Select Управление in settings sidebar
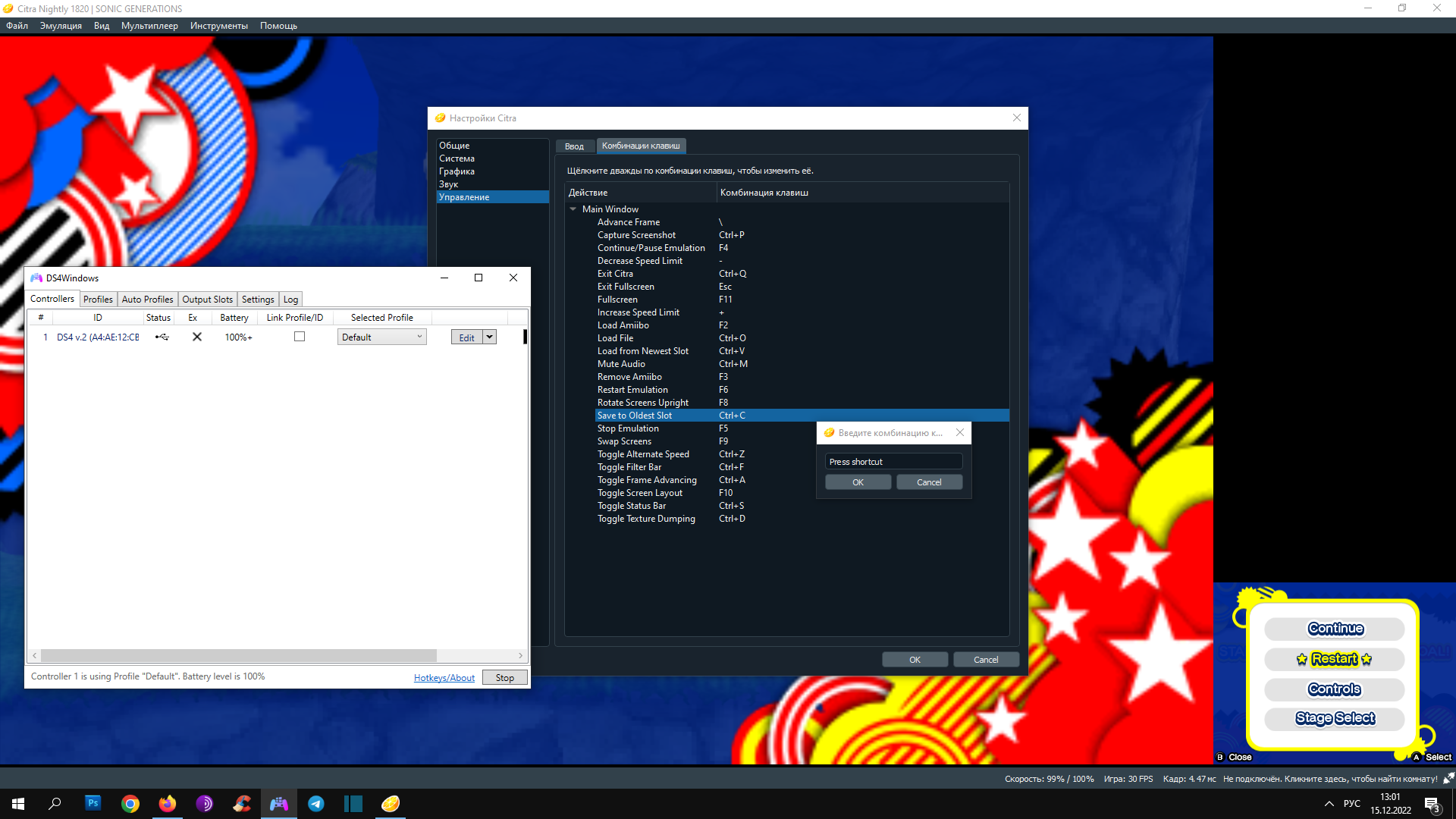This screenshot has height=819, width=1456. tap(493, 197)
